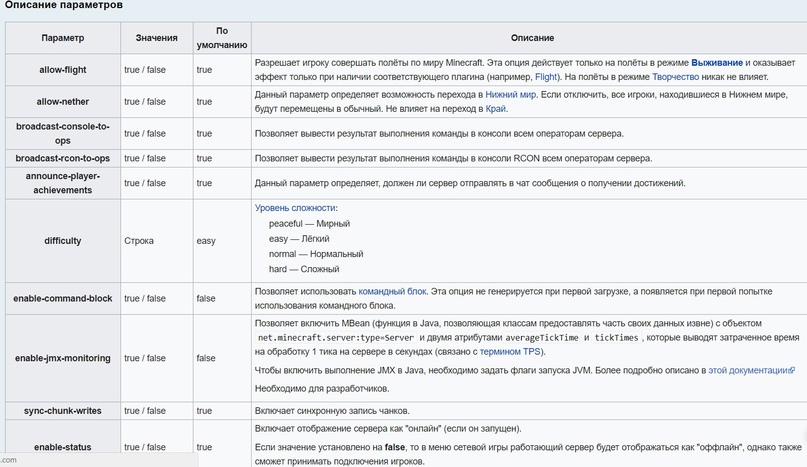Select the enable-status parameter name
The height and width of the screenshot is (467, 807).
[63, 447]
